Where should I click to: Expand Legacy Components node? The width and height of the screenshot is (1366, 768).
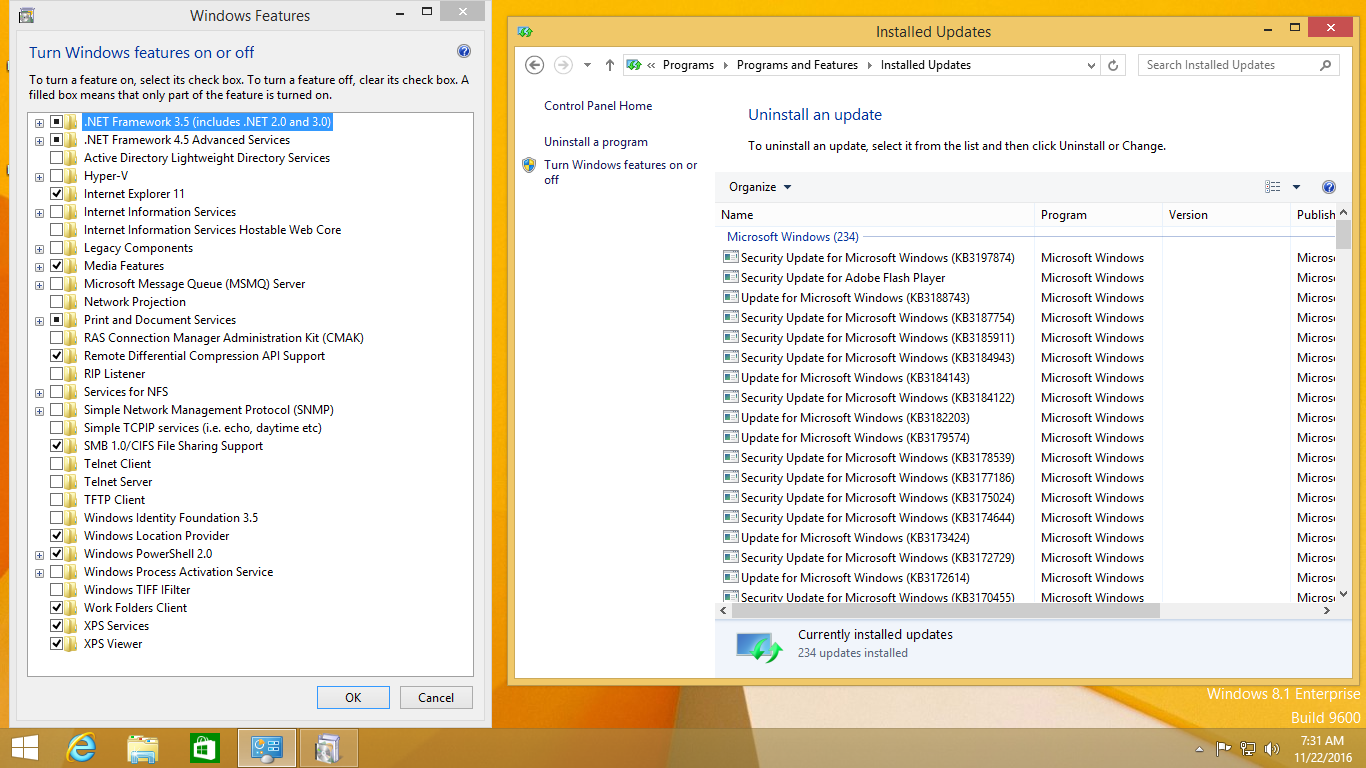40,248
